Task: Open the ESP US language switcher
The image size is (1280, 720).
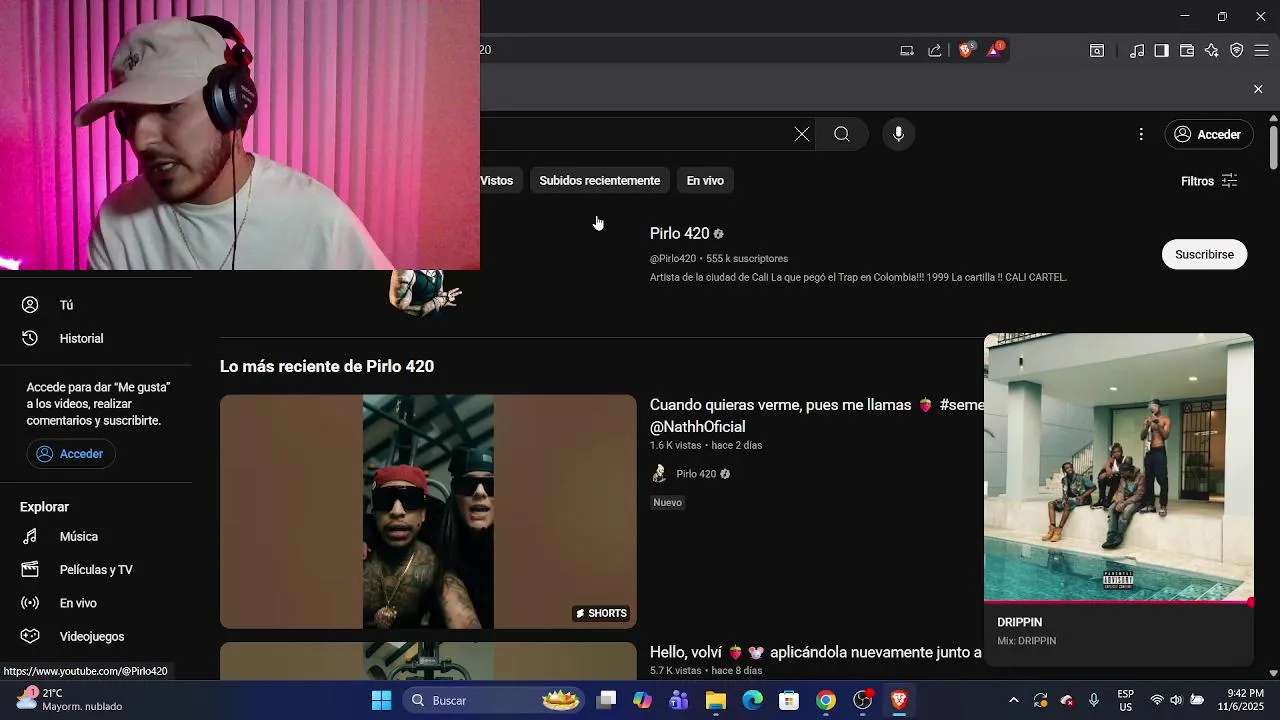Action: (1126, 700)
